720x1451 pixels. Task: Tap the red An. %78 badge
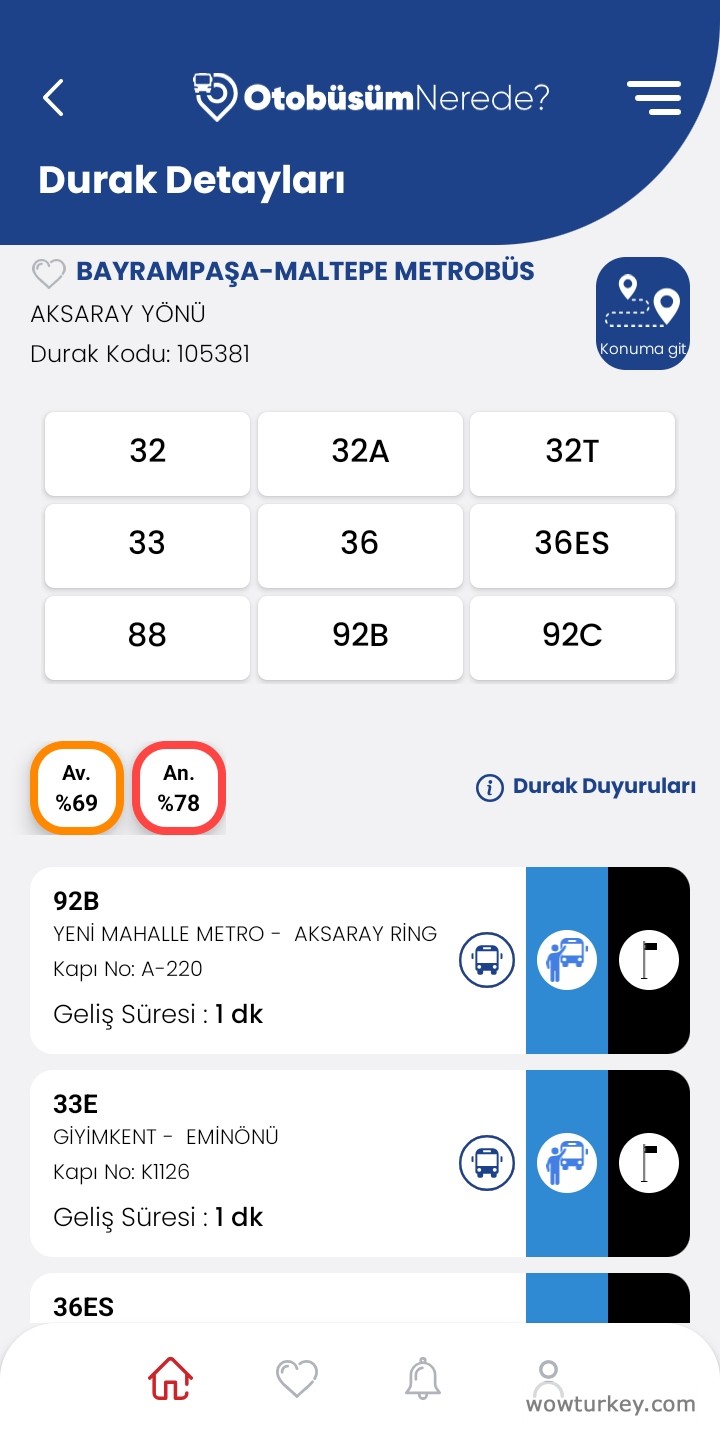(179, 788)
